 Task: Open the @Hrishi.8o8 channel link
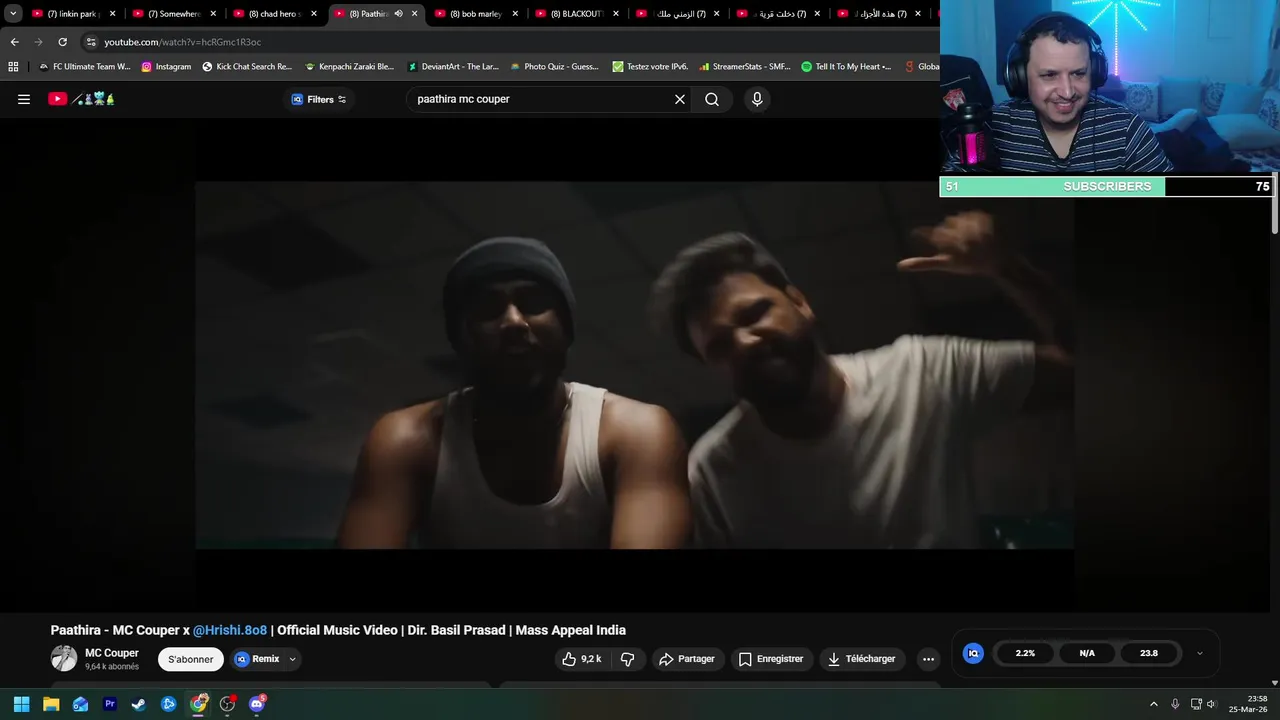(x=230, y=630)
